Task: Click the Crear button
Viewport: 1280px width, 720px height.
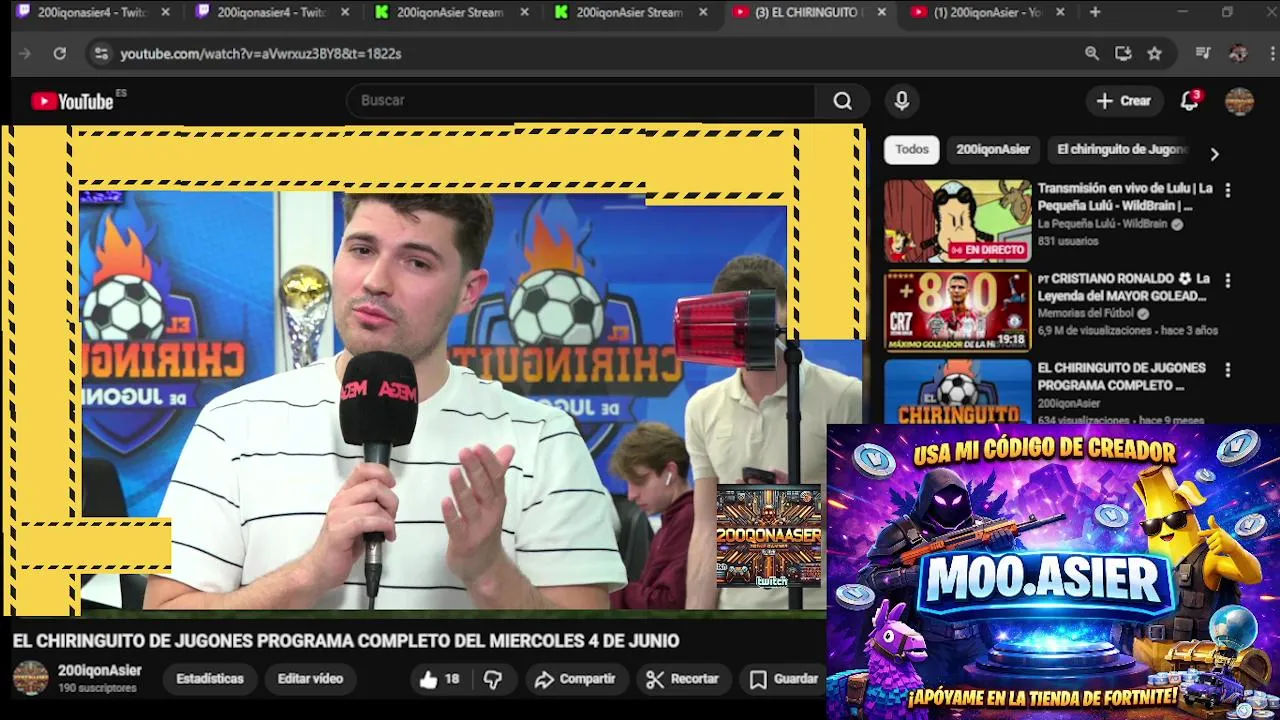Action: 1124,101
